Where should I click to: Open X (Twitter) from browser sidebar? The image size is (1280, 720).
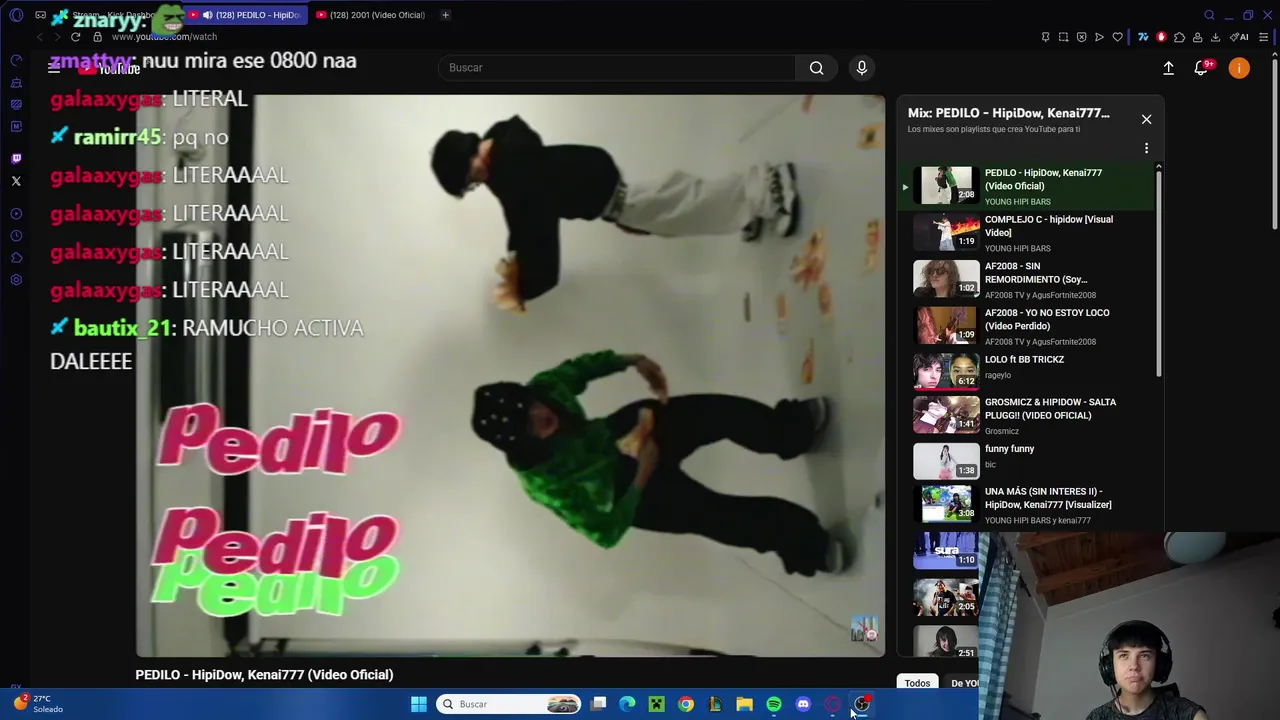coord(16,181)
